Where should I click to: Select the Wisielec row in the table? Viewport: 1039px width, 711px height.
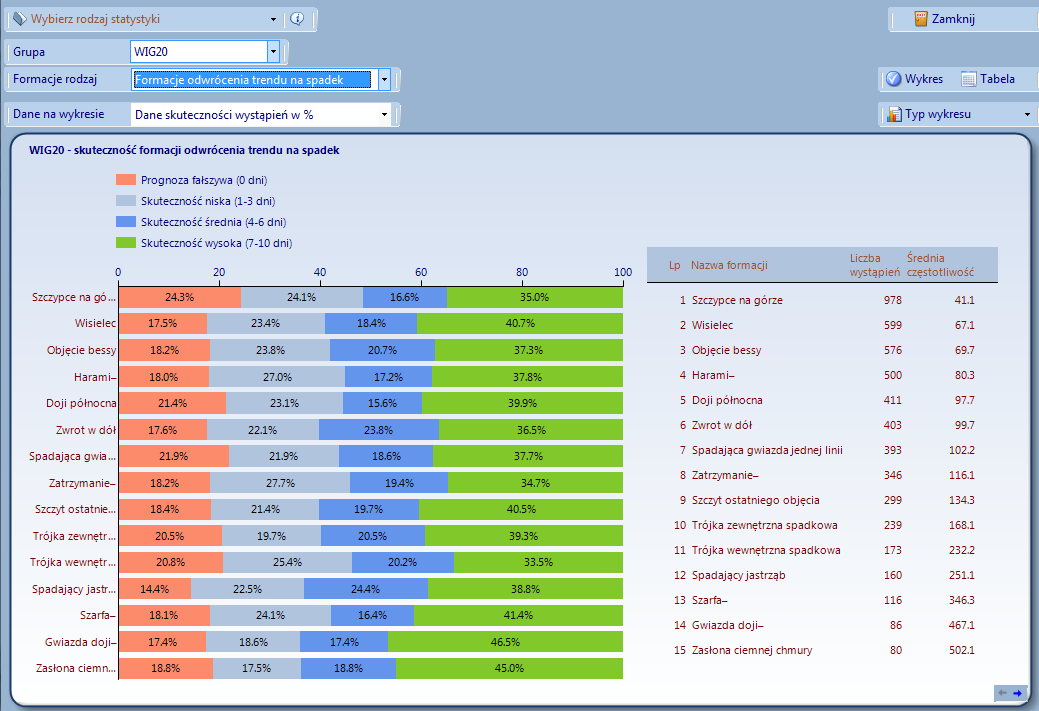tap(822, 325)
